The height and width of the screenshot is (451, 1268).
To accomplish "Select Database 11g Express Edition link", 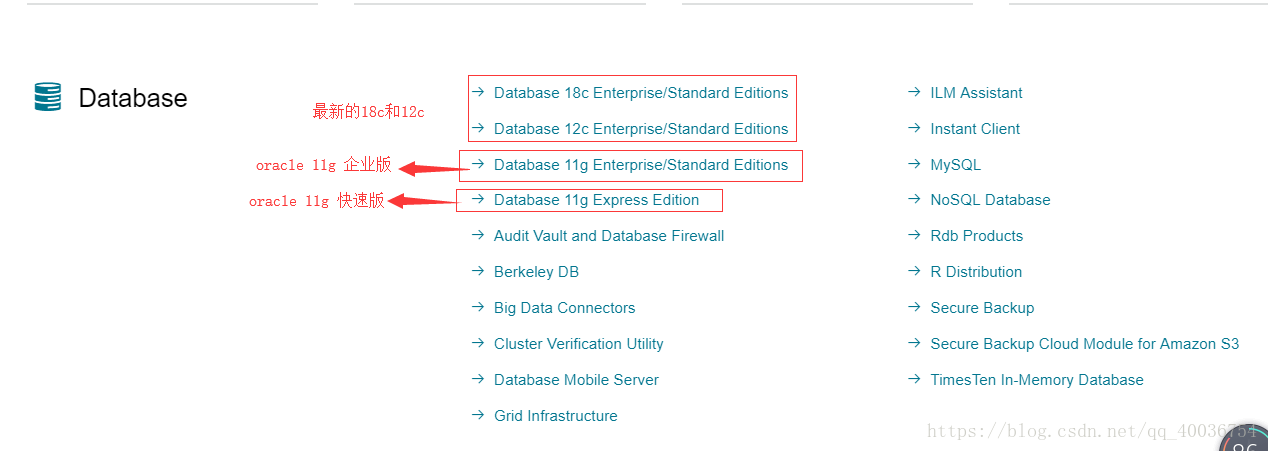I will tap(596, 200).
